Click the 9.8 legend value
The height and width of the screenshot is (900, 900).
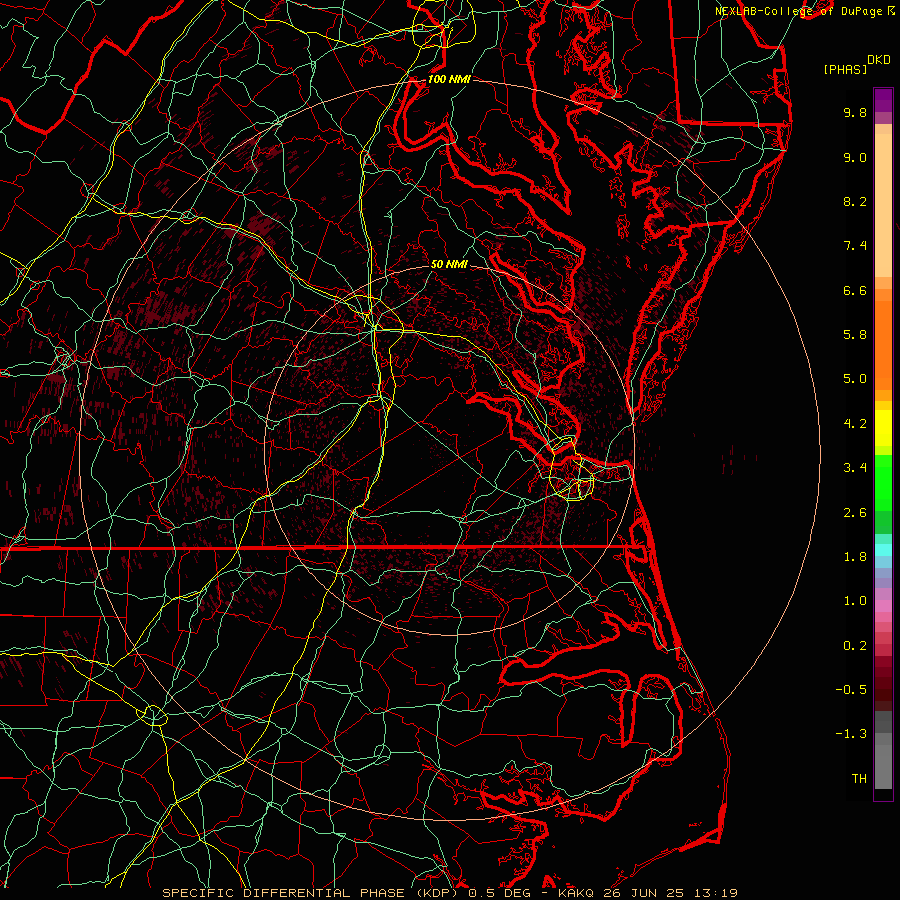tap(855, 112)
